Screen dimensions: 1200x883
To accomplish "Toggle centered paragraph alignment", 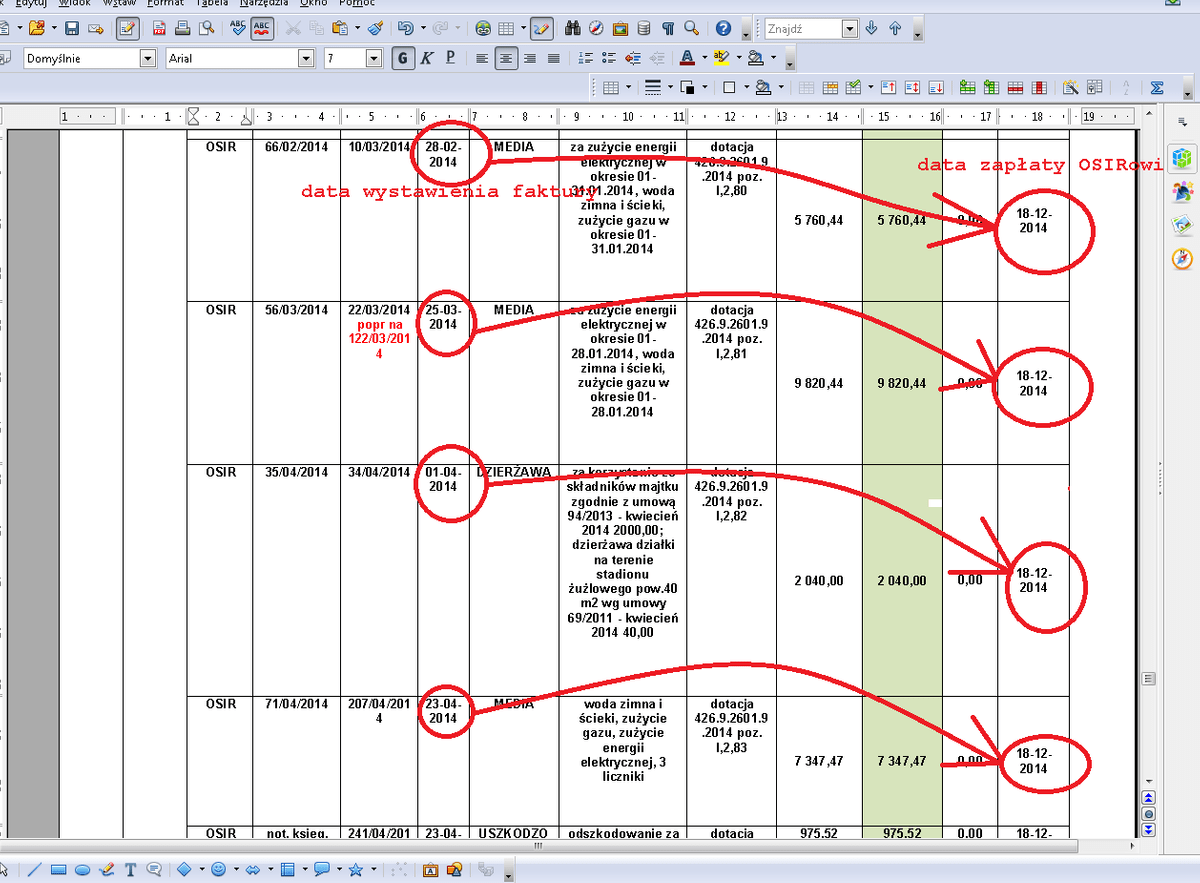I will point(507,58).
